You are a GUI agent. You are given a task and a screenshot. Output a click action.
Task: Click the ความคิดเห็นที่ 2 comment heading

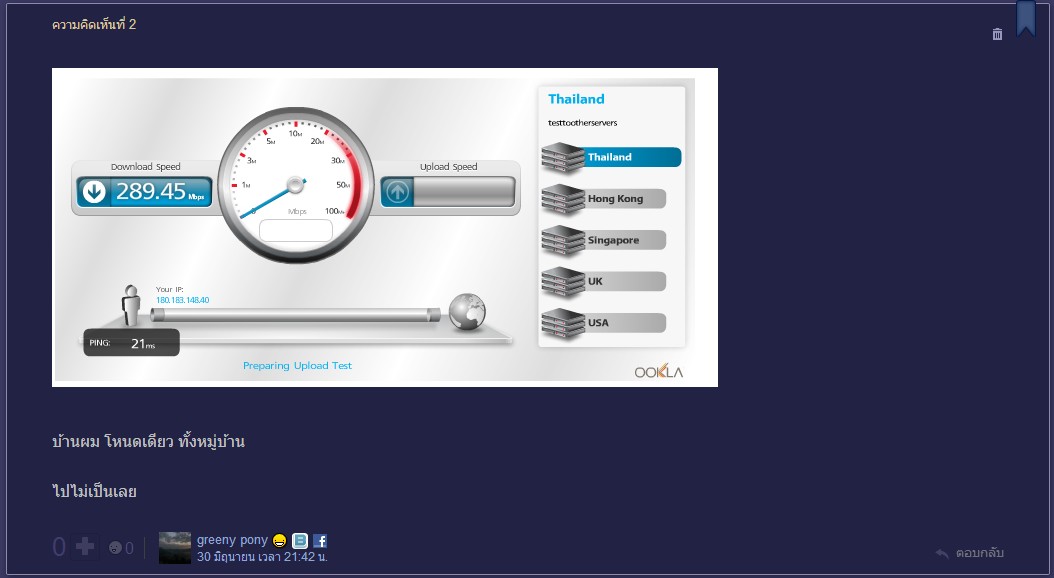[94, 24]
